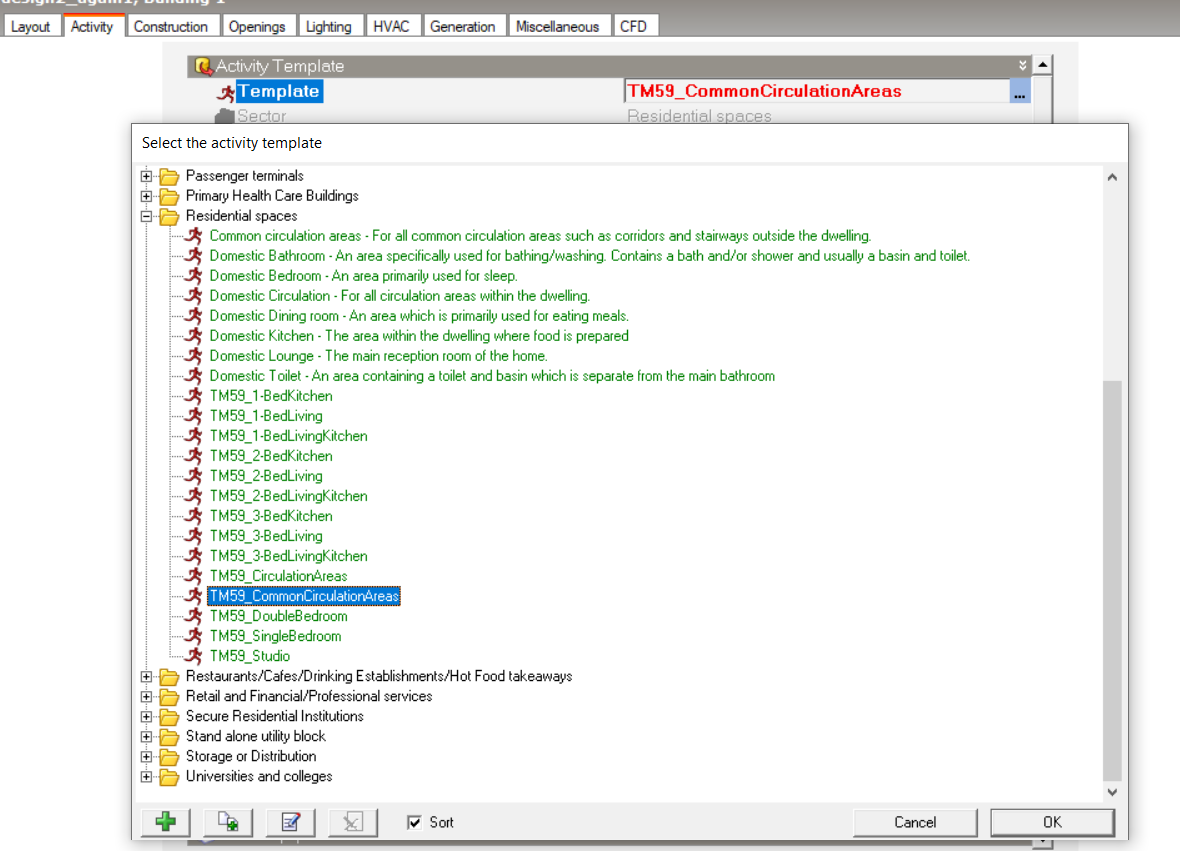This screenshot has height=851, width=1180.
Task: Confirm selection with the OK button
Action: pyautogui.click(x=1052, y=822)
